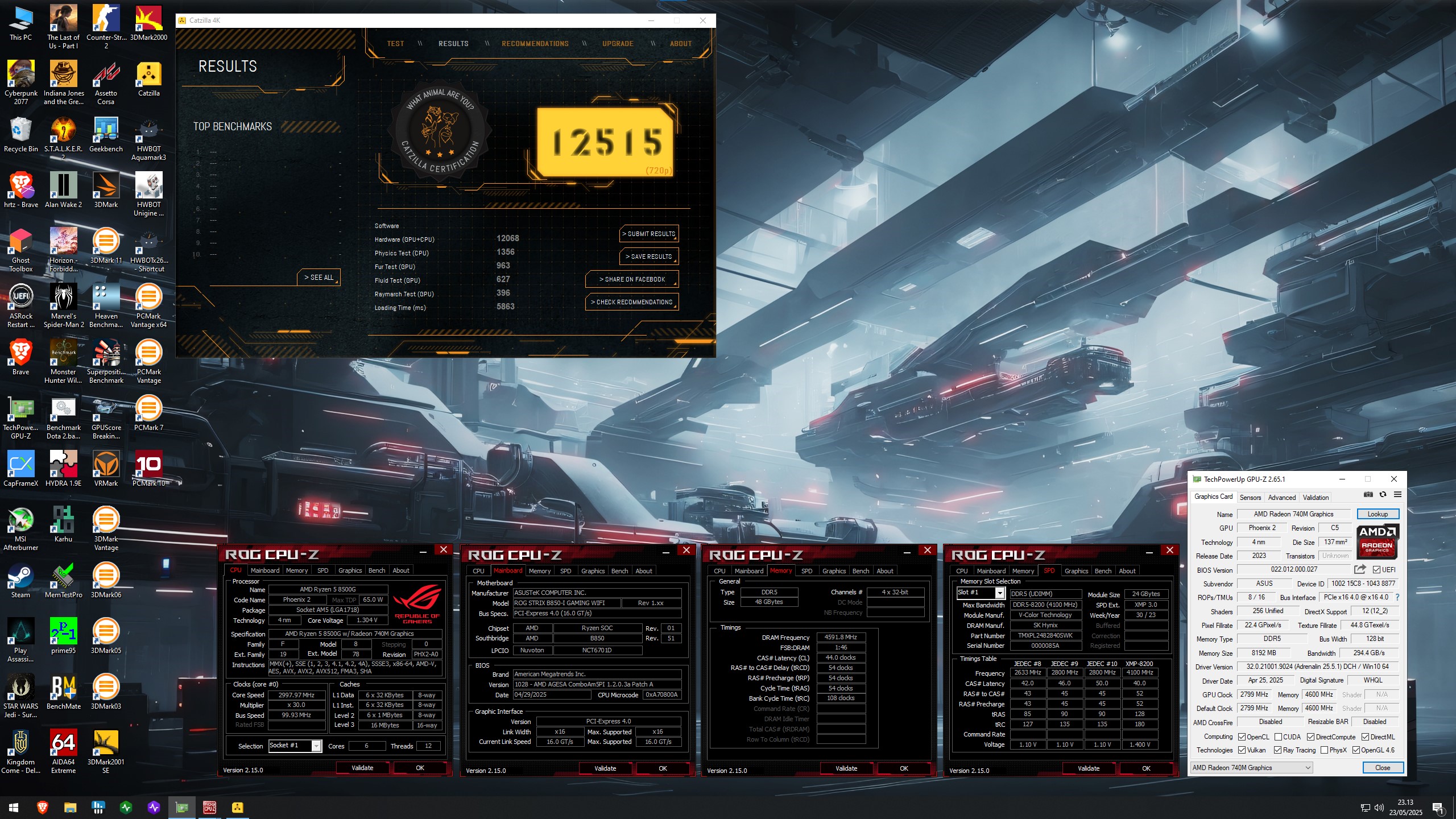Viewport: 1456px width, 819px height.
Task: Open the TEST tab in Catzilla
Action: point(395,44)
